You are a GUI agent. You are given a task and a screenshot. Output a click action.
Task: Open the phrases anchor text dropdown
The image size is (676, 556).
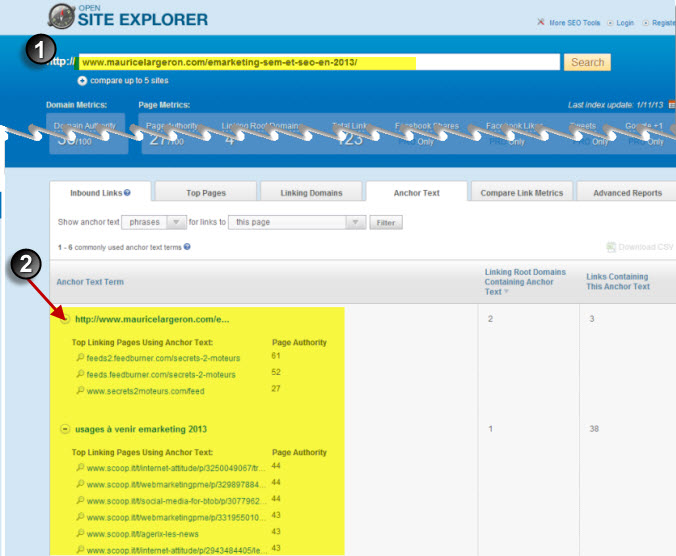point(154,222)
